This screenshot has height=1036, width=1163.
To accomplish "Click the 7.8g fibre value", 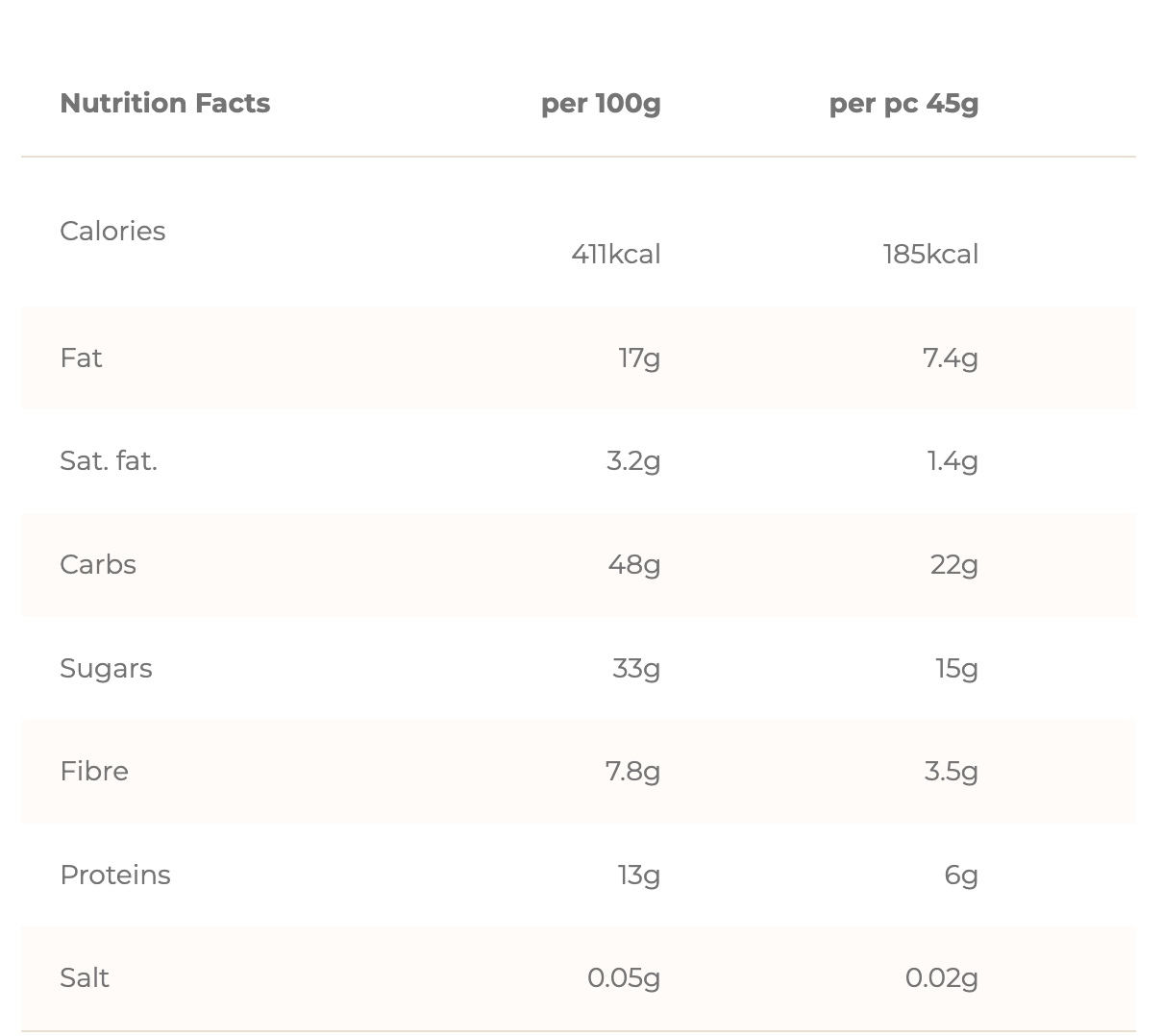I will pyautogui.click(x=632, y=771).
